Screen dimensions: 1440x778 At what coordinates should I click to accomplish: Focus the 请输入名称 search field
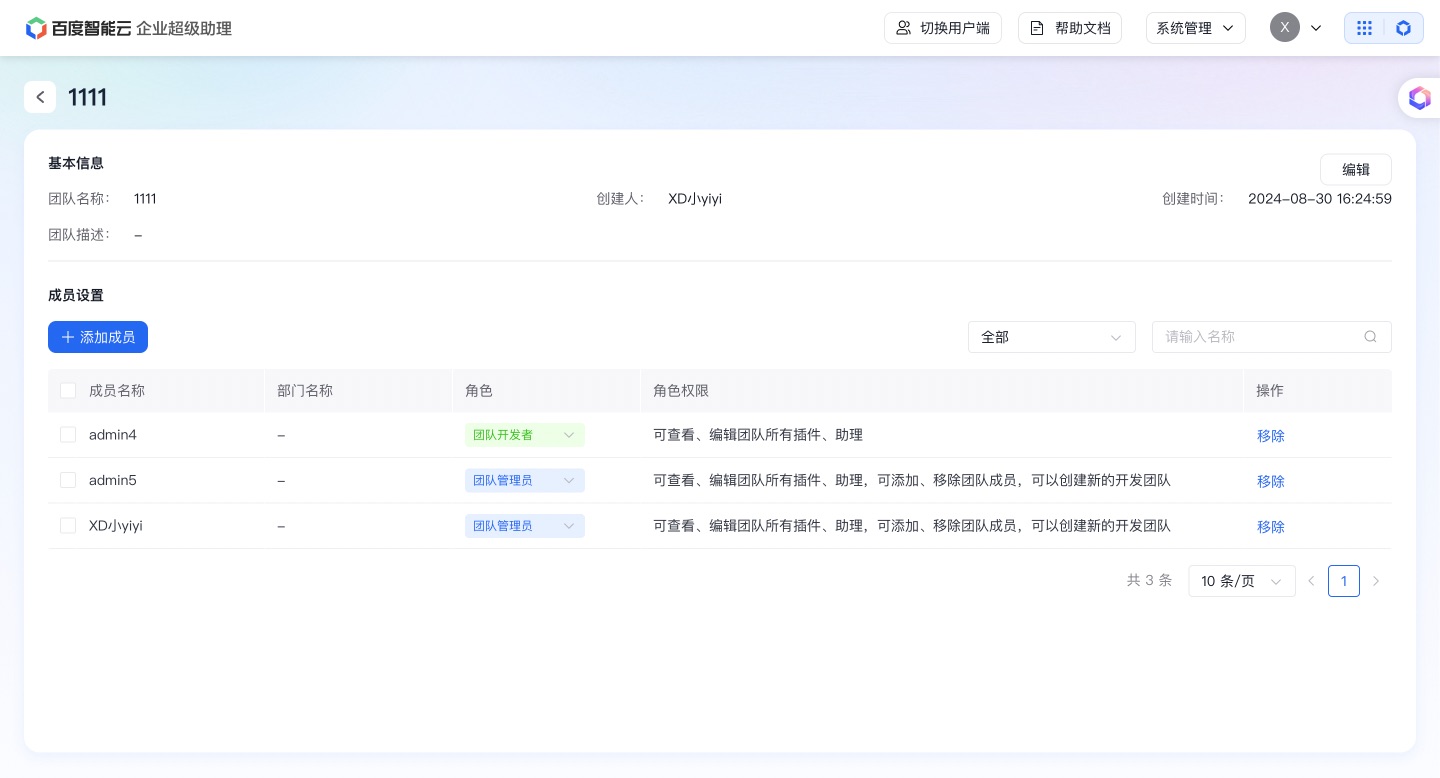1272,337
